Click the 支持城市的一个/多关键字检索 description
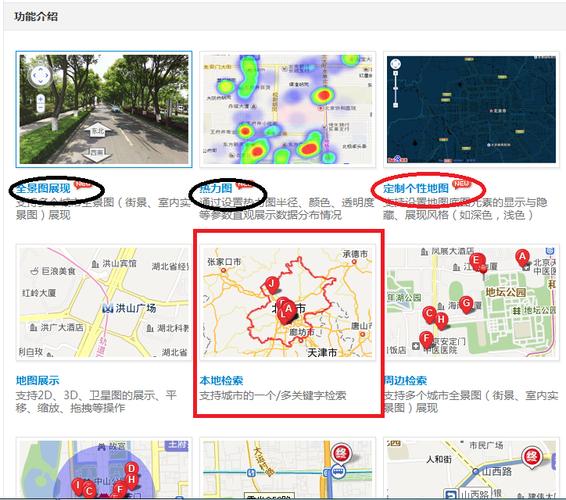This screenshot has width=566, height=500. 273,396
